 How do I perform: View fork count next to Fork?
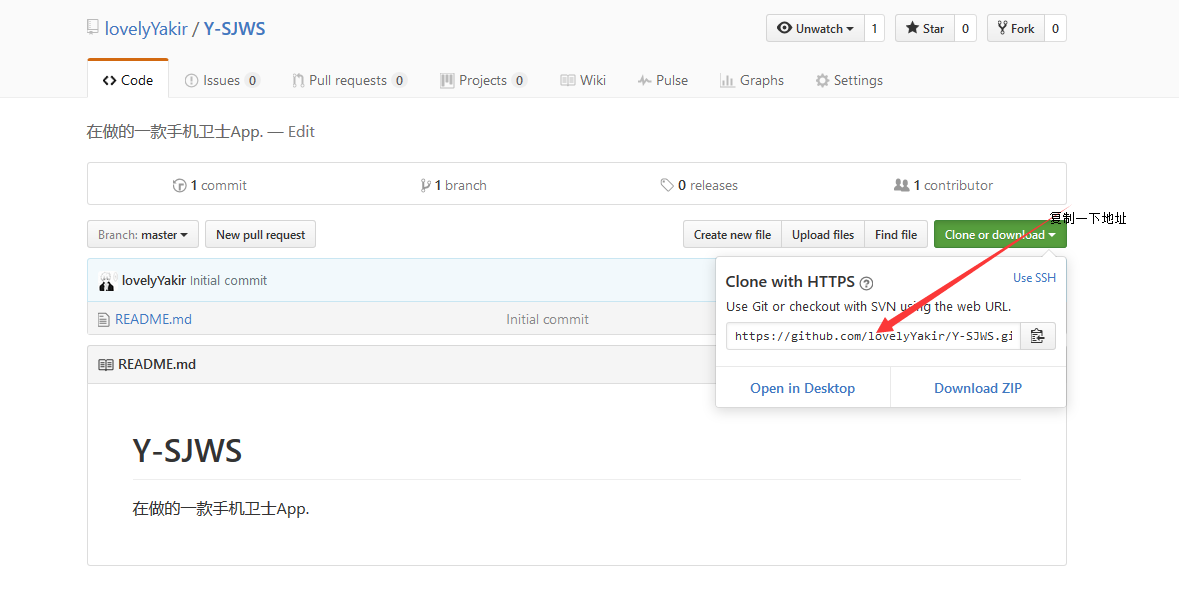[x=1055, y=29]
